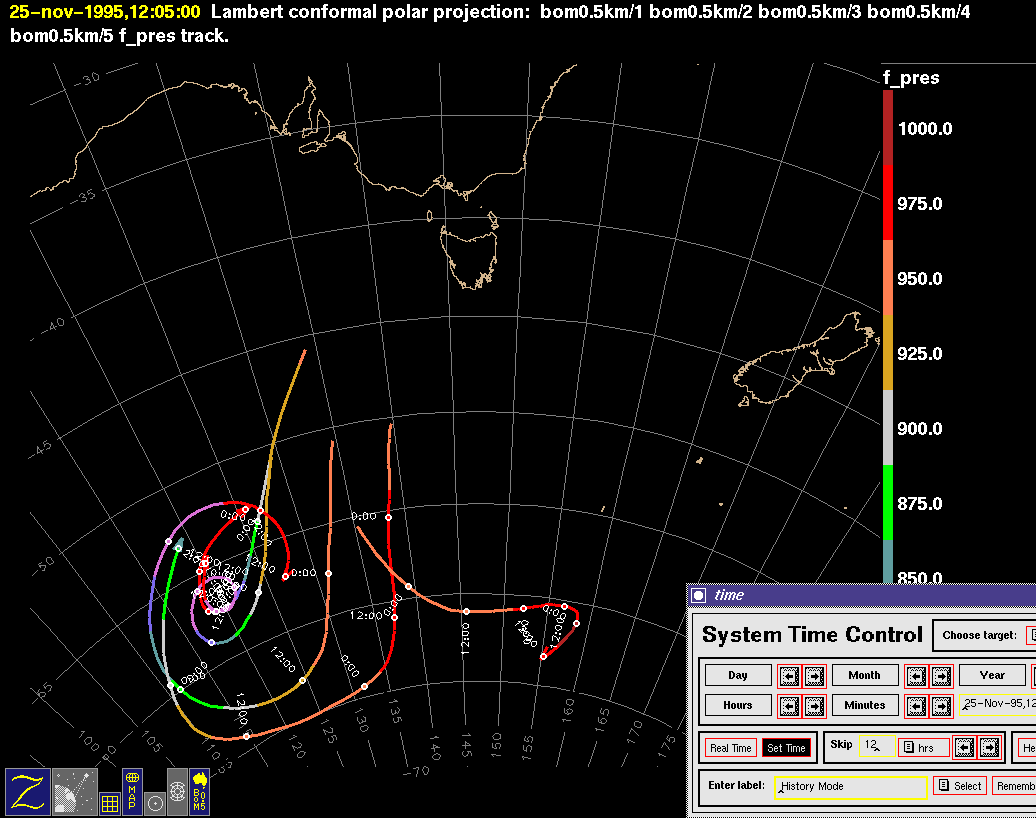Advance Minutes with the right arrow
1036x818 pixels.
(942, 706)
